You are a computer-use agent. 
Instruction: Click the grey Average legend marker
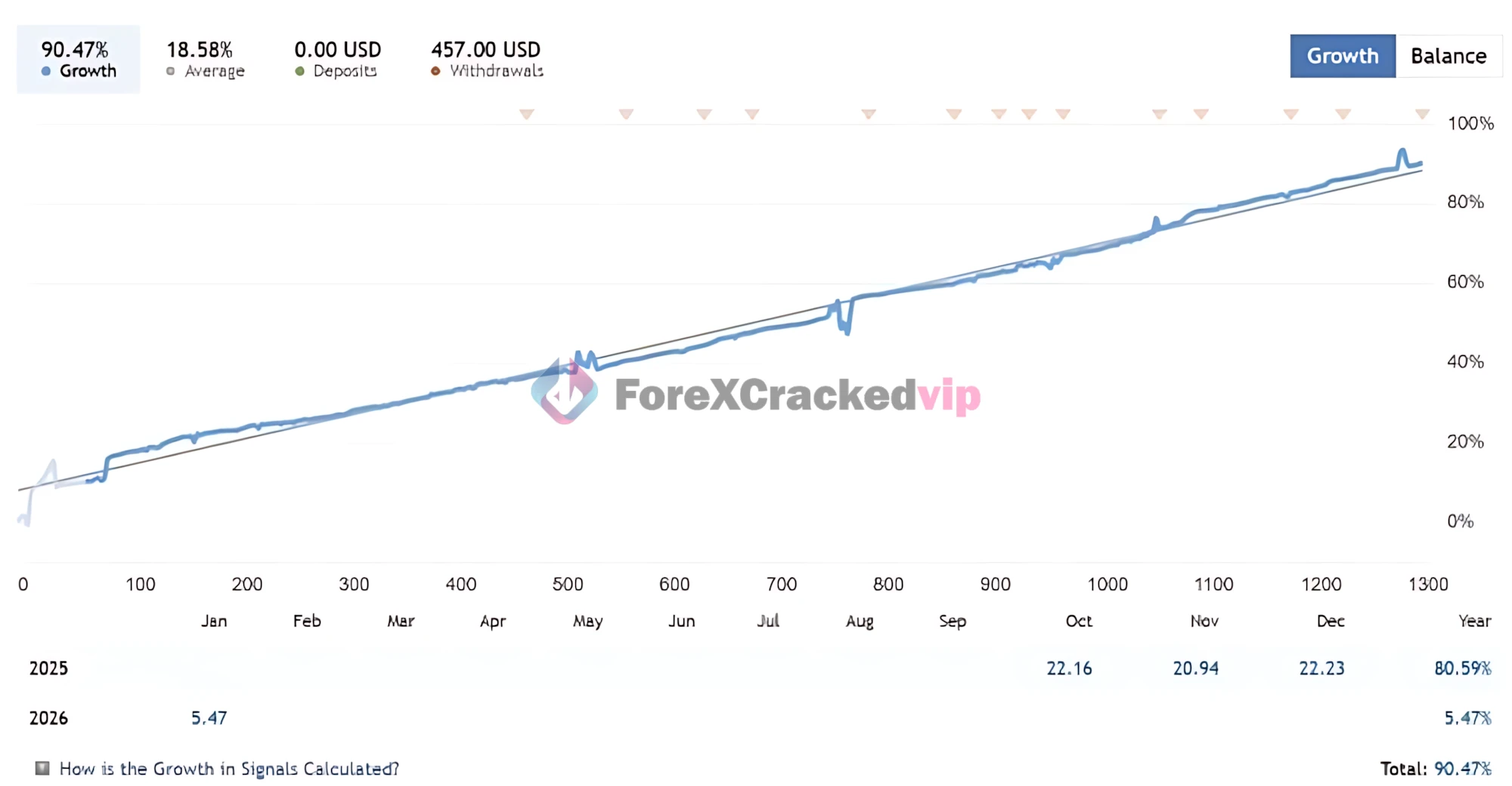pyautogui.click(x=171, y=71)
